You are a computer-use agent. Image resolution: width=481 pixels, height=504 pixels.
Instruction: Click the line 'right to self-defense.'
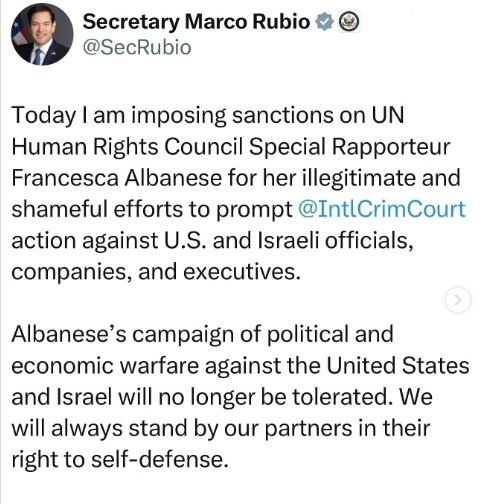point(120,459)
